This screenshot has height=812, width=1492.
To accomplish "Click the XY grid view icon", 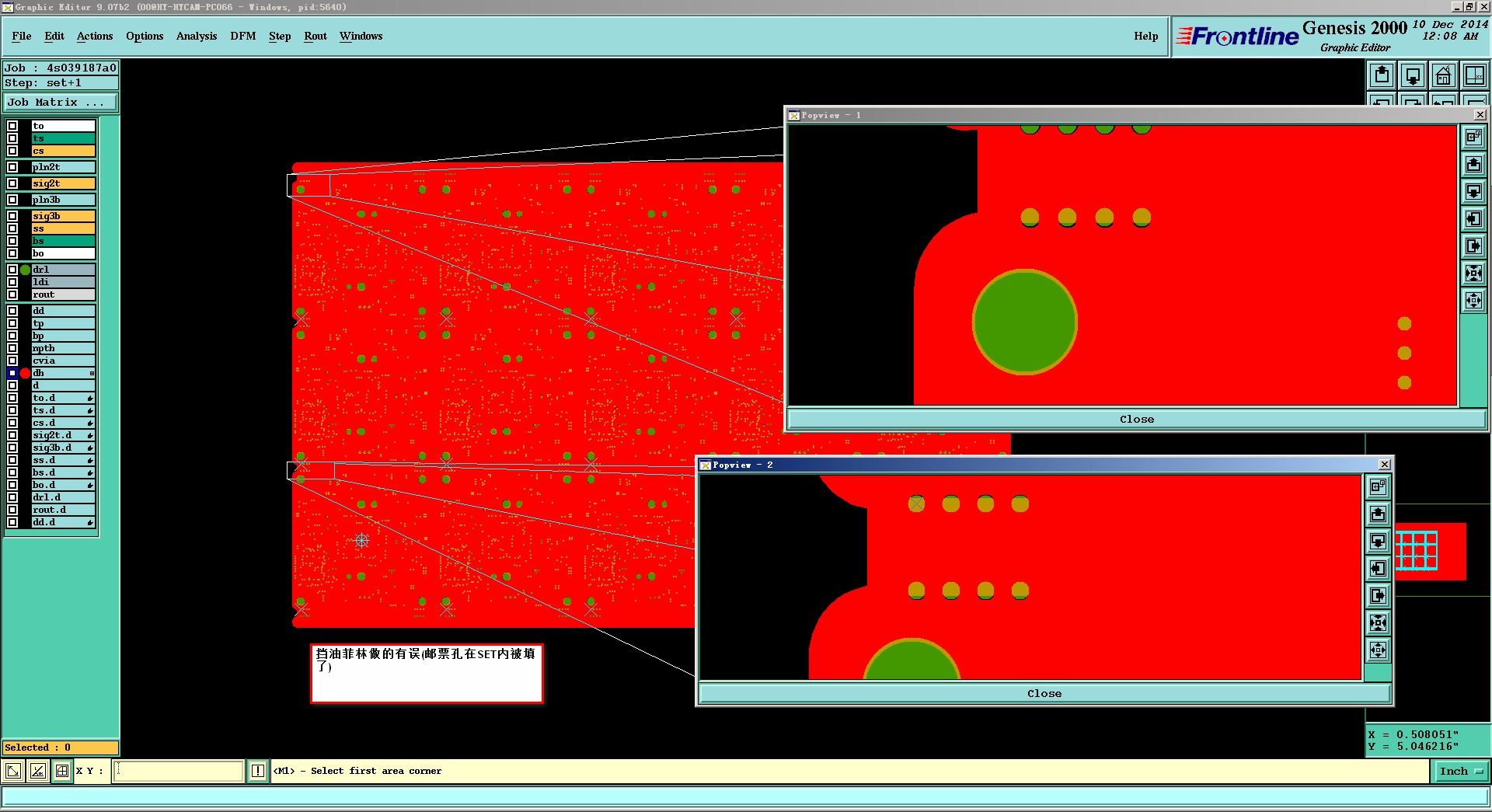I will coord(1474,75).
